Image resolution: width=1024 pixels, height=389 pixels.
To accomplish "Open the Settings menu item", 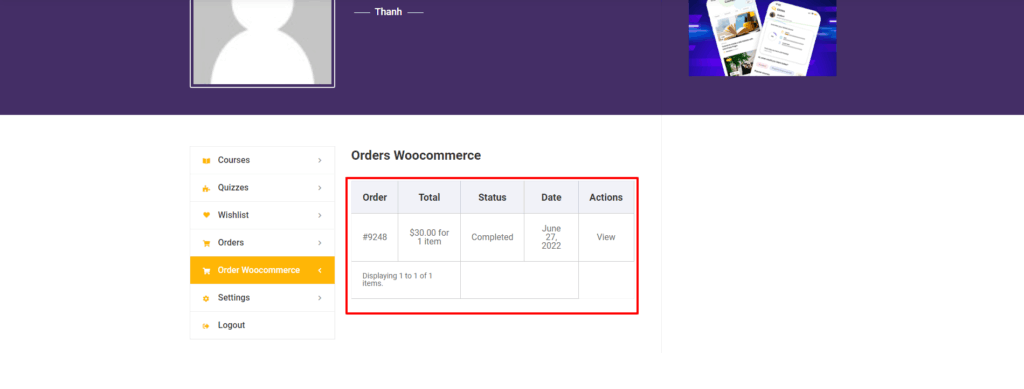I will tap(263, 298).
